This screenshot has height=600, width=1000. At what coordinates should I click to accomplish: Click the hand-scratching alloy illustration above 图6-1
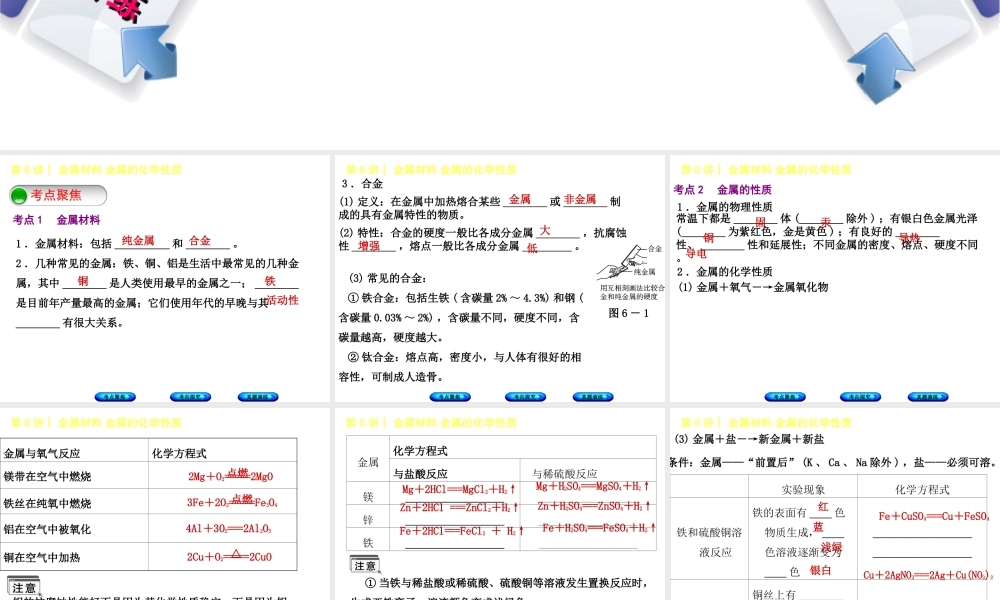[x=624, y=263]
